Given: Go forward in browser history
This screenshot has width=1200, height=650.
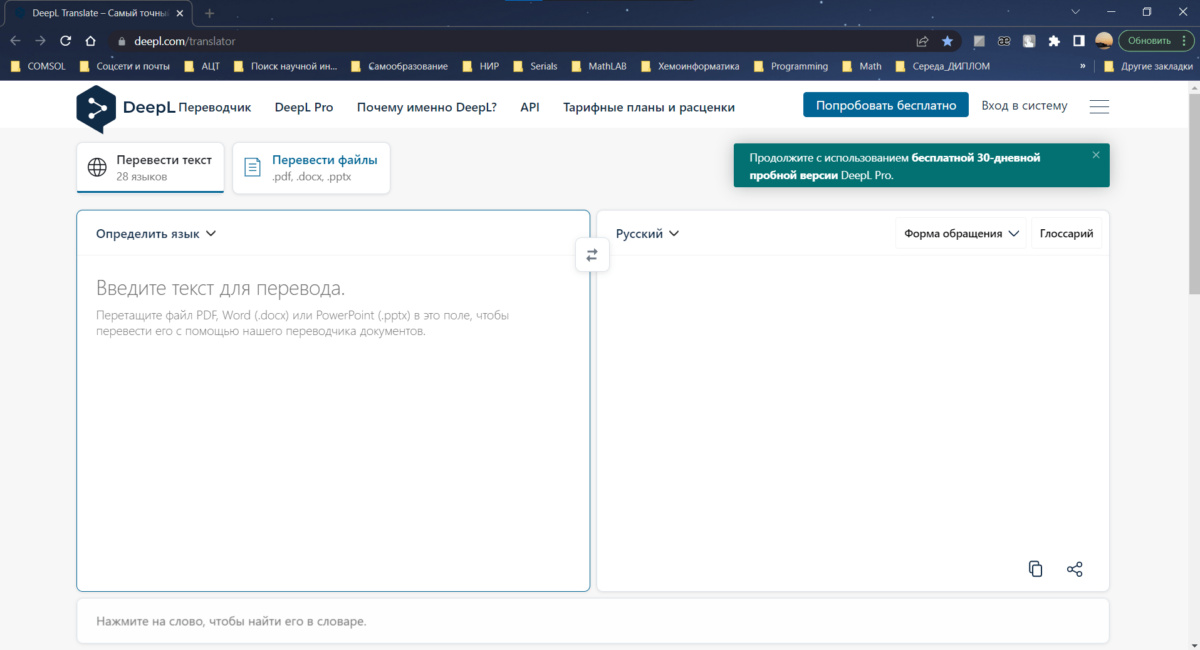Looking at the screenshot, I should point(40,41).
